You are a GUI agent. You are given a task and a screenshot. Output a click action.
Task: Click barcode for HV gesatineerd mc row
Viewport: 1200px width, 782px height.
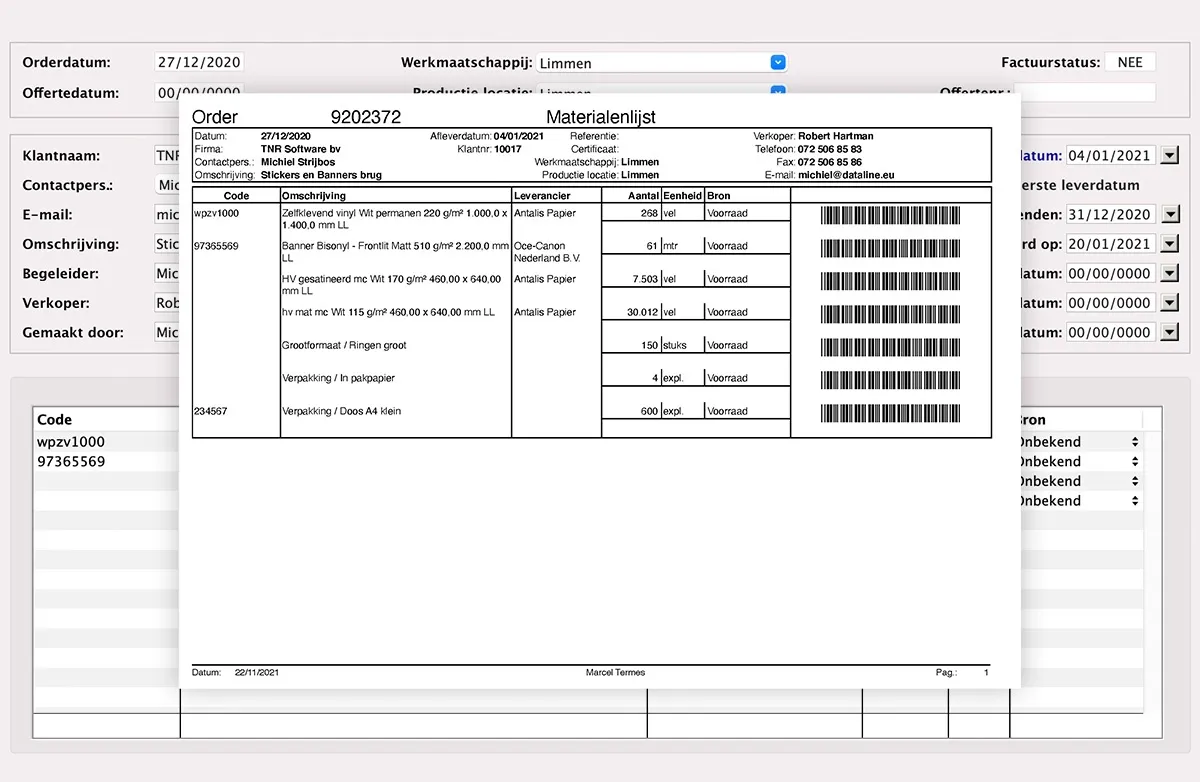tap(890, 281)
